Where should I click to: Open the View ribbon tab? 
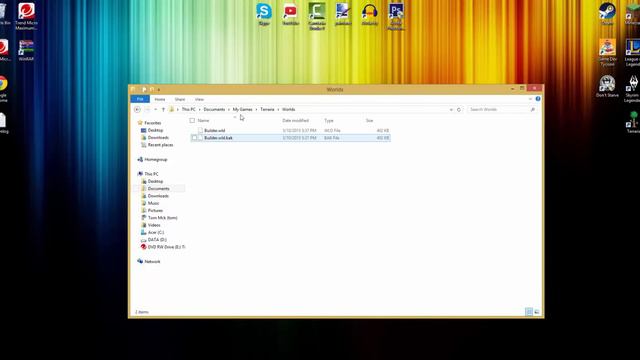pyautogui.click(x=199, y=99)
